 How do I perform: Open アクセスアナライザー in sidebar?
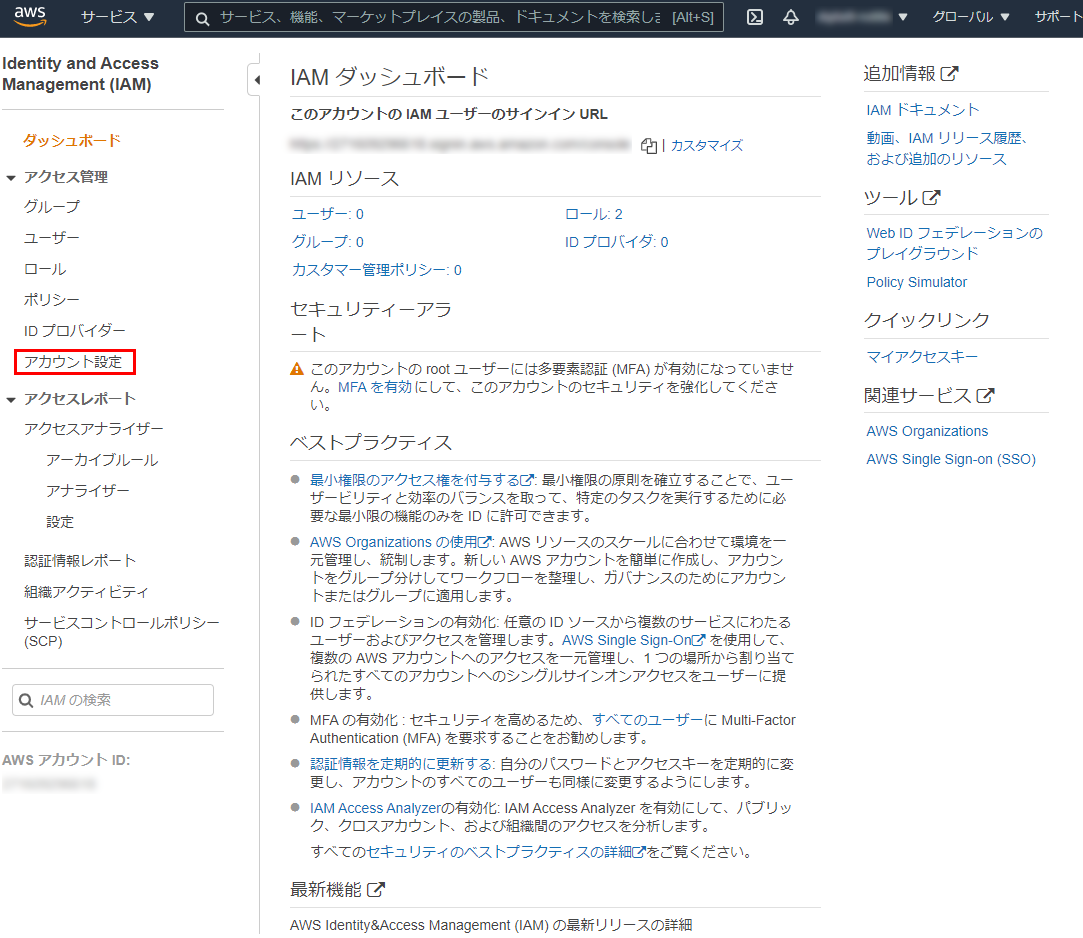pos(94,429)
